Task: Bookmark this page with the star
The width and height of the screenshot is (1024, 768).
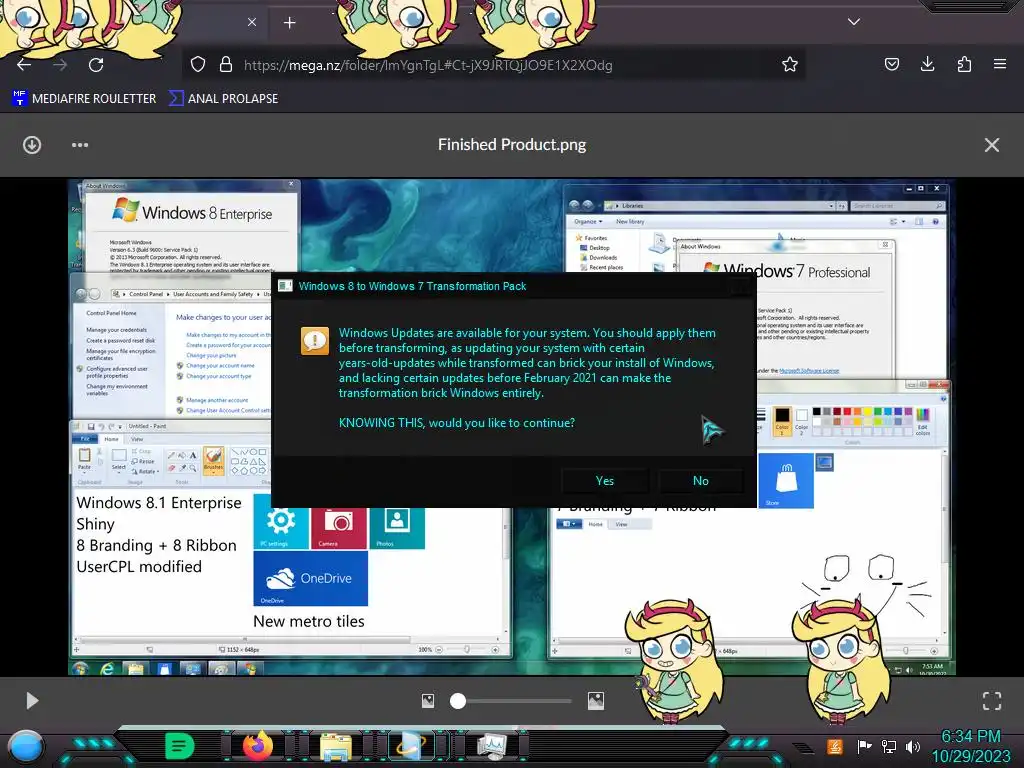Action: [790, 65]
